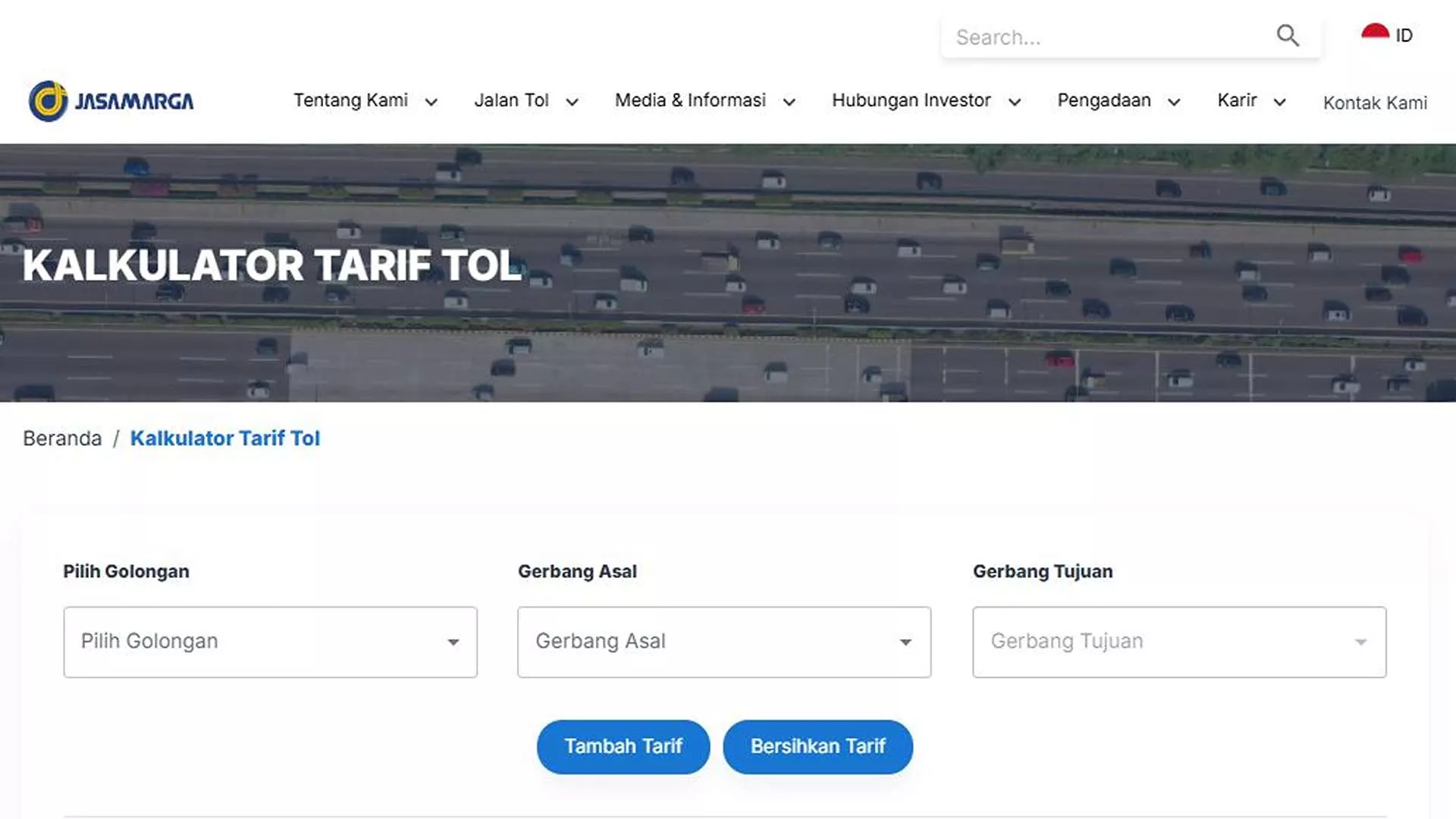Click the search magnifier icon
Image resolution: width=1456 pixels, height=819 pixels.
pos(1288,36)
